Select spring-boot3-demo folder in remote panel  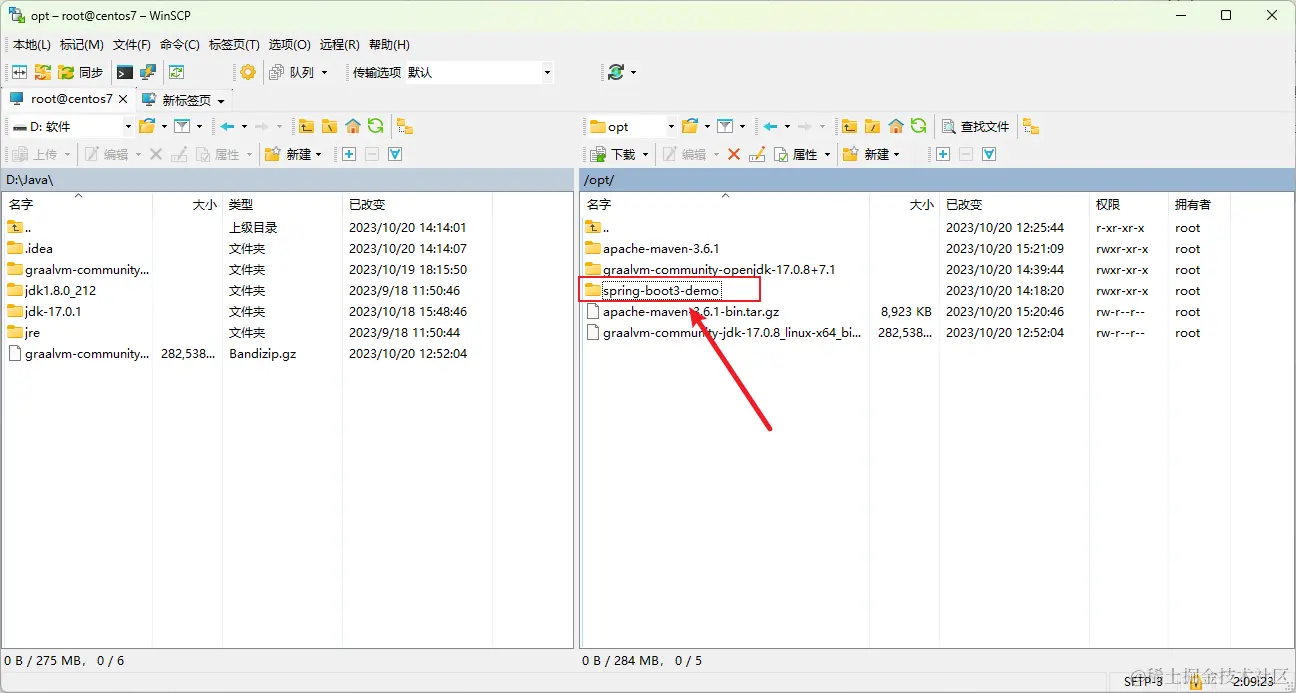pyautogui.click(x=661, y=291)
